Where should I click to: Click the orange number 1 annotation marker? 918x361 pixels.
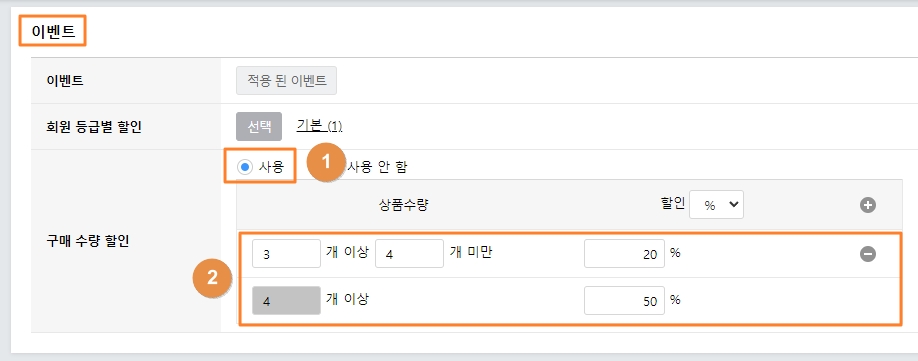327,163
